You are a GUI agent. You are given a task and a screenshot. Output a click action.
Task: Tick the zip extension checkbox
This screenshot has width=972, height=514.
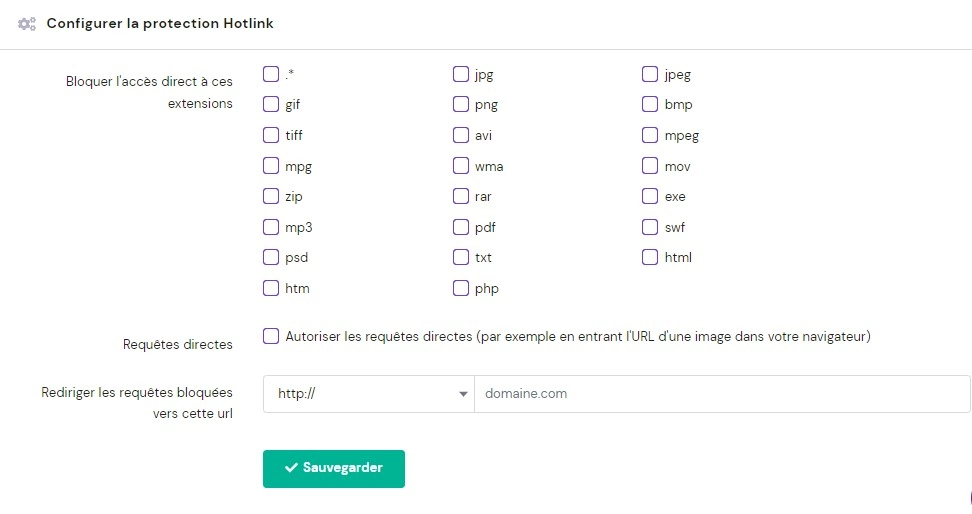[x=271, y=196]
